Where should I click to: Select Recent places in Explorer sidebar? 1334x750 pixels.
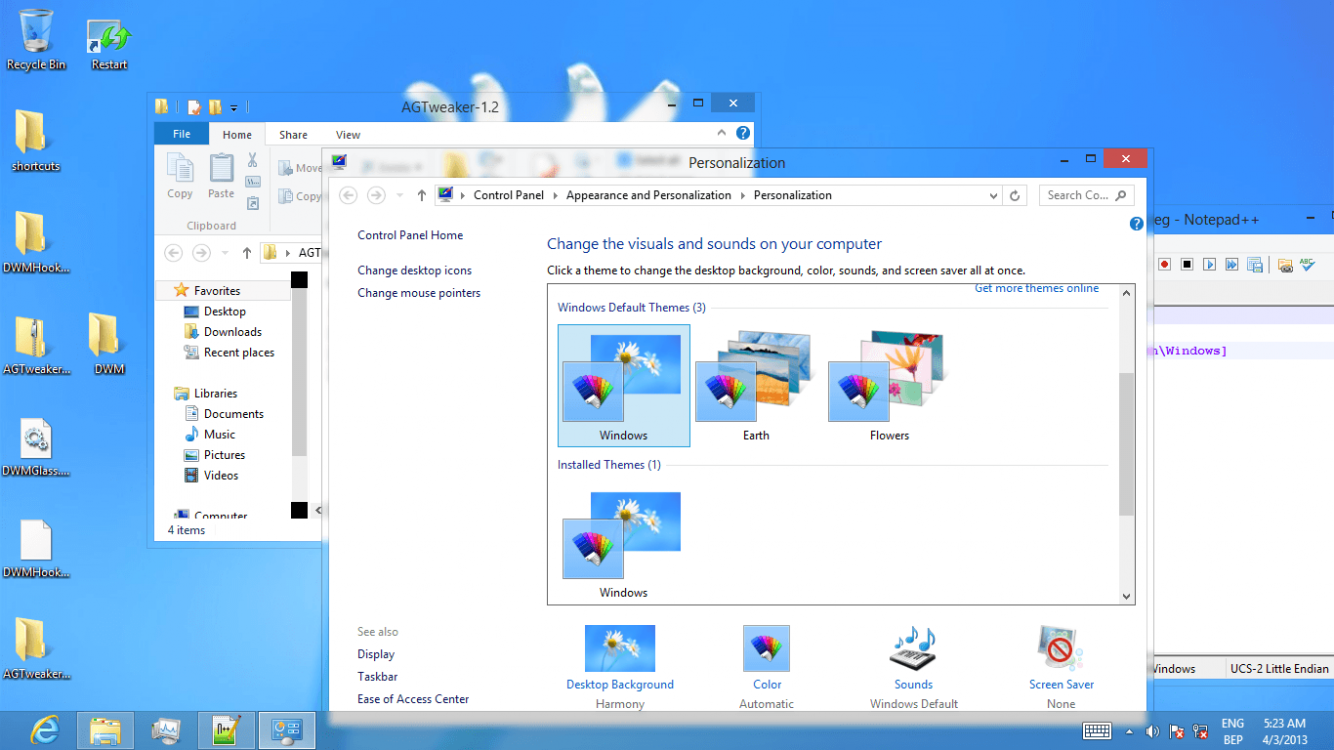pos(229,352)
